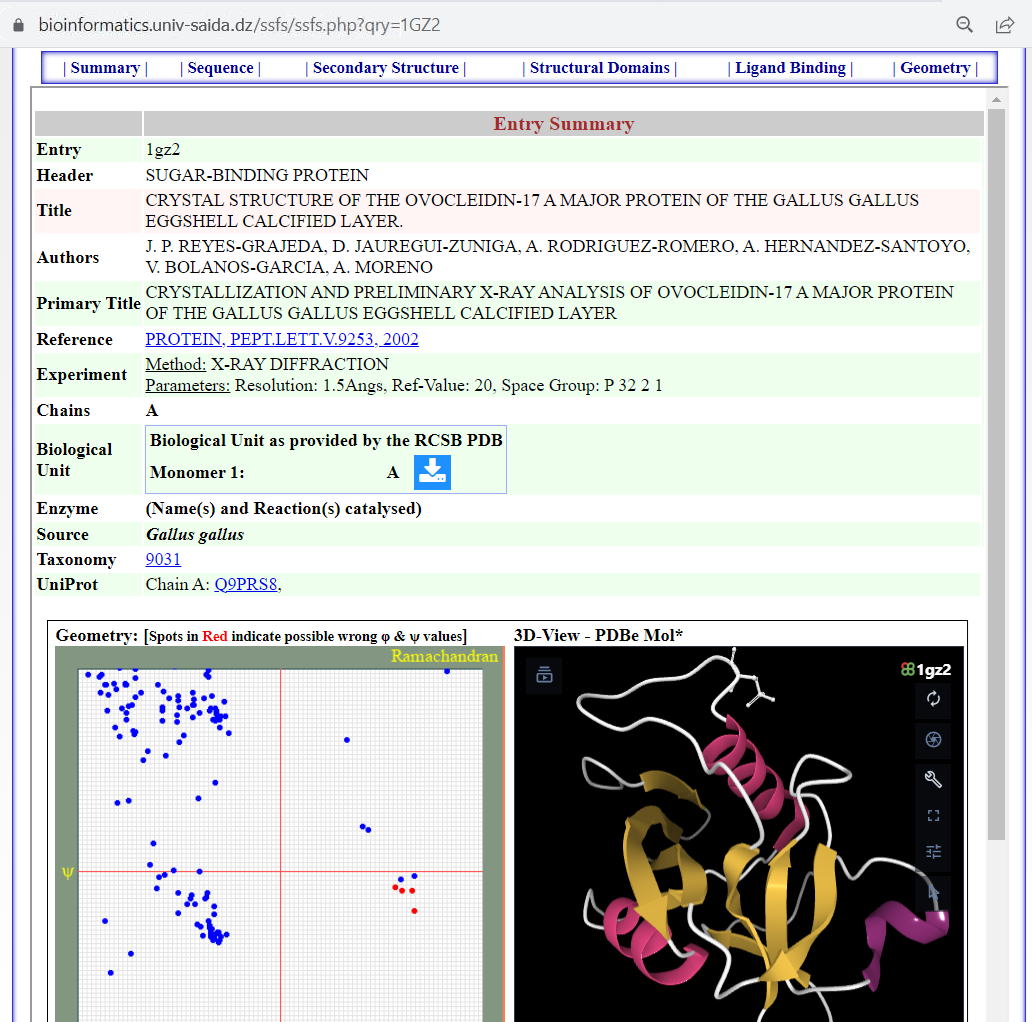Image resolution: width=1032 pixels, height=1022 pixels.
Task: Expand the 3D viewer to fullscreen
Action: click(x=933, y=816)
